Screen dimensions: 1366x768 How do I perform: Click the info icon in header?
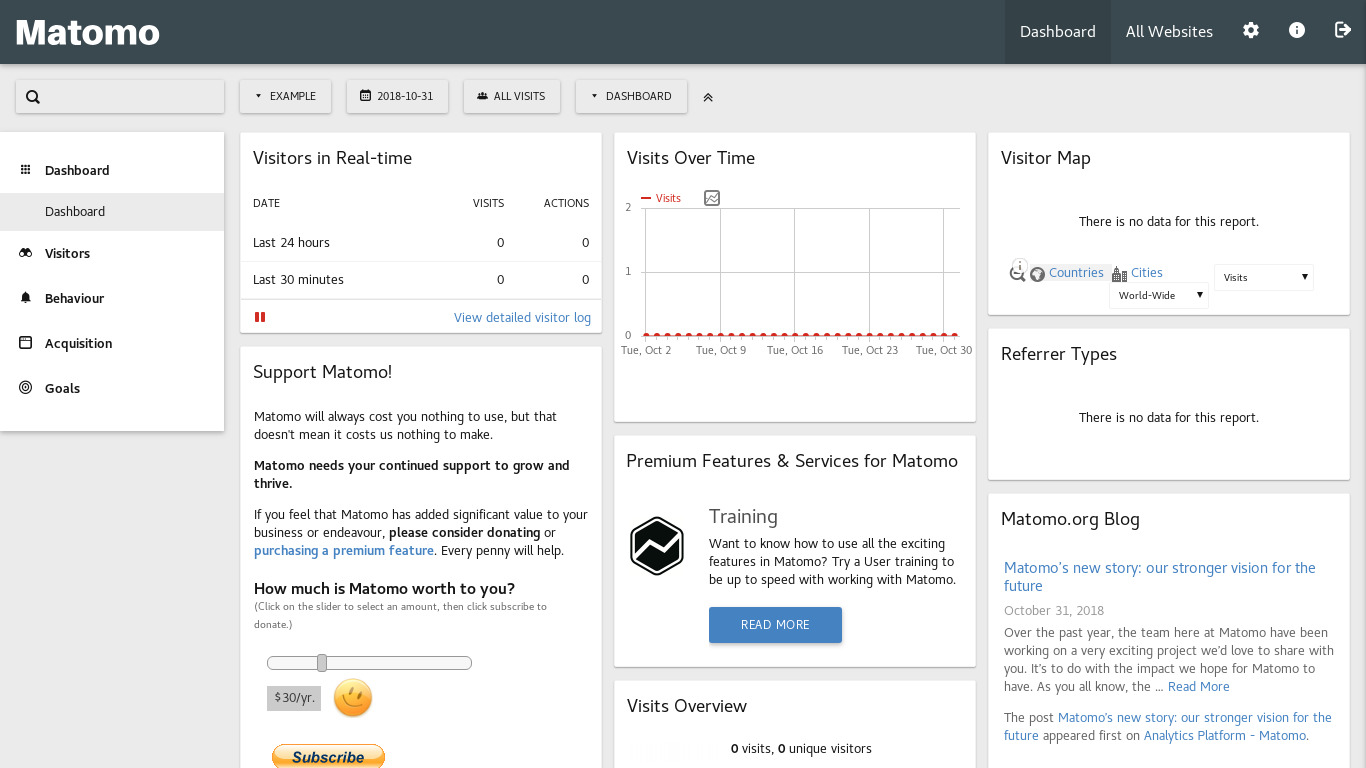[1297, 31]
